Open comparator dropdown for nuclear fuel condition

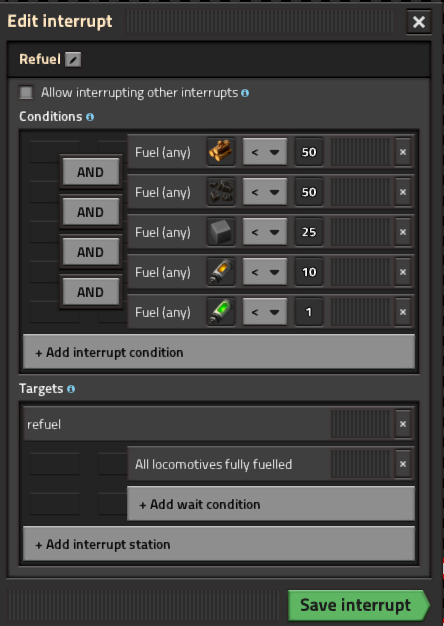point(265,311)
